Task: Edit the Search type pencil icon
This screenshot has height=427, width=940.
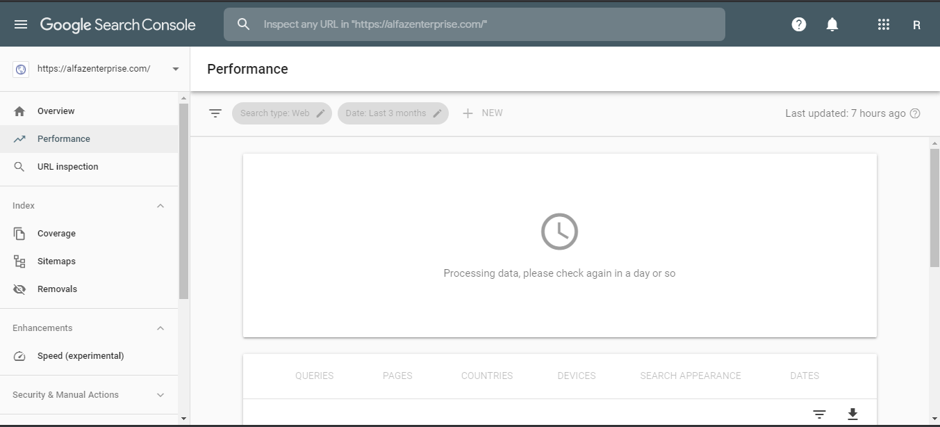Action: (321, 113)
